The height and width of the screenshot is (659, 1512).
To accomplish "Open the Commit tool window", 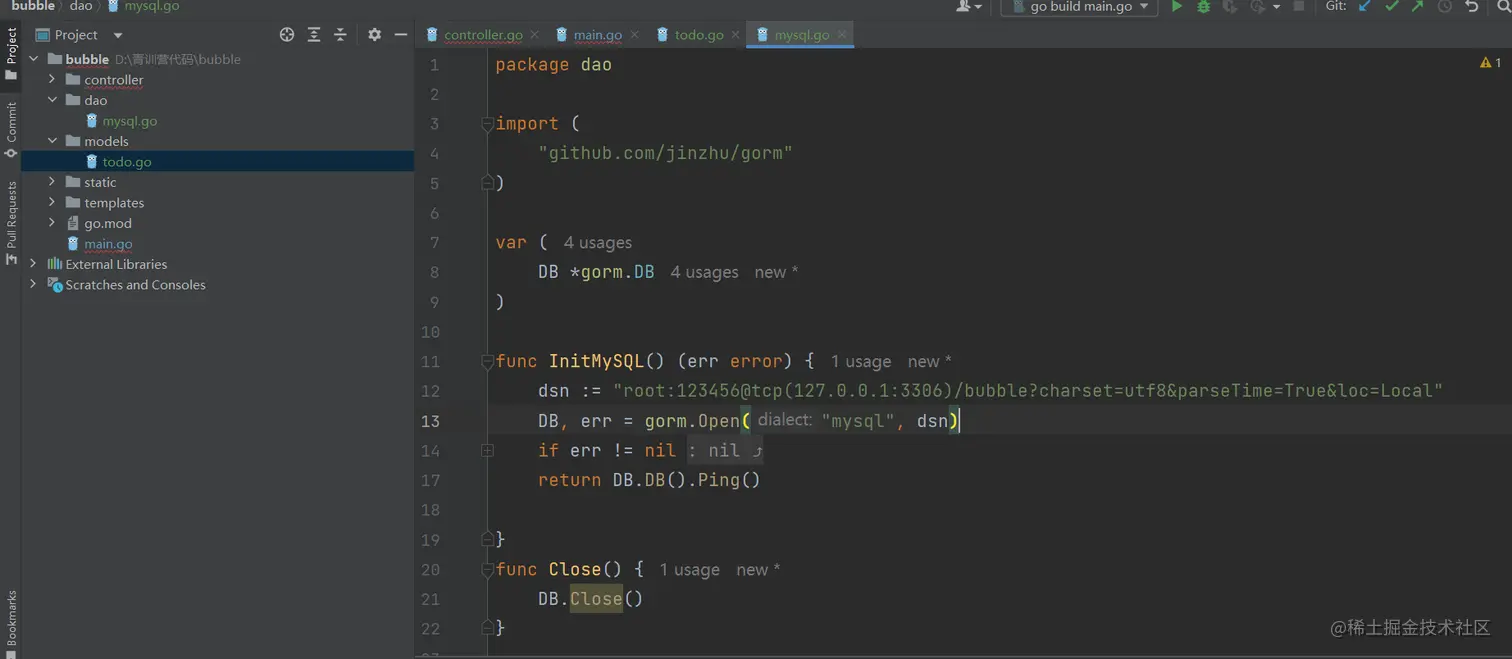I will click(x=11, y=130).
